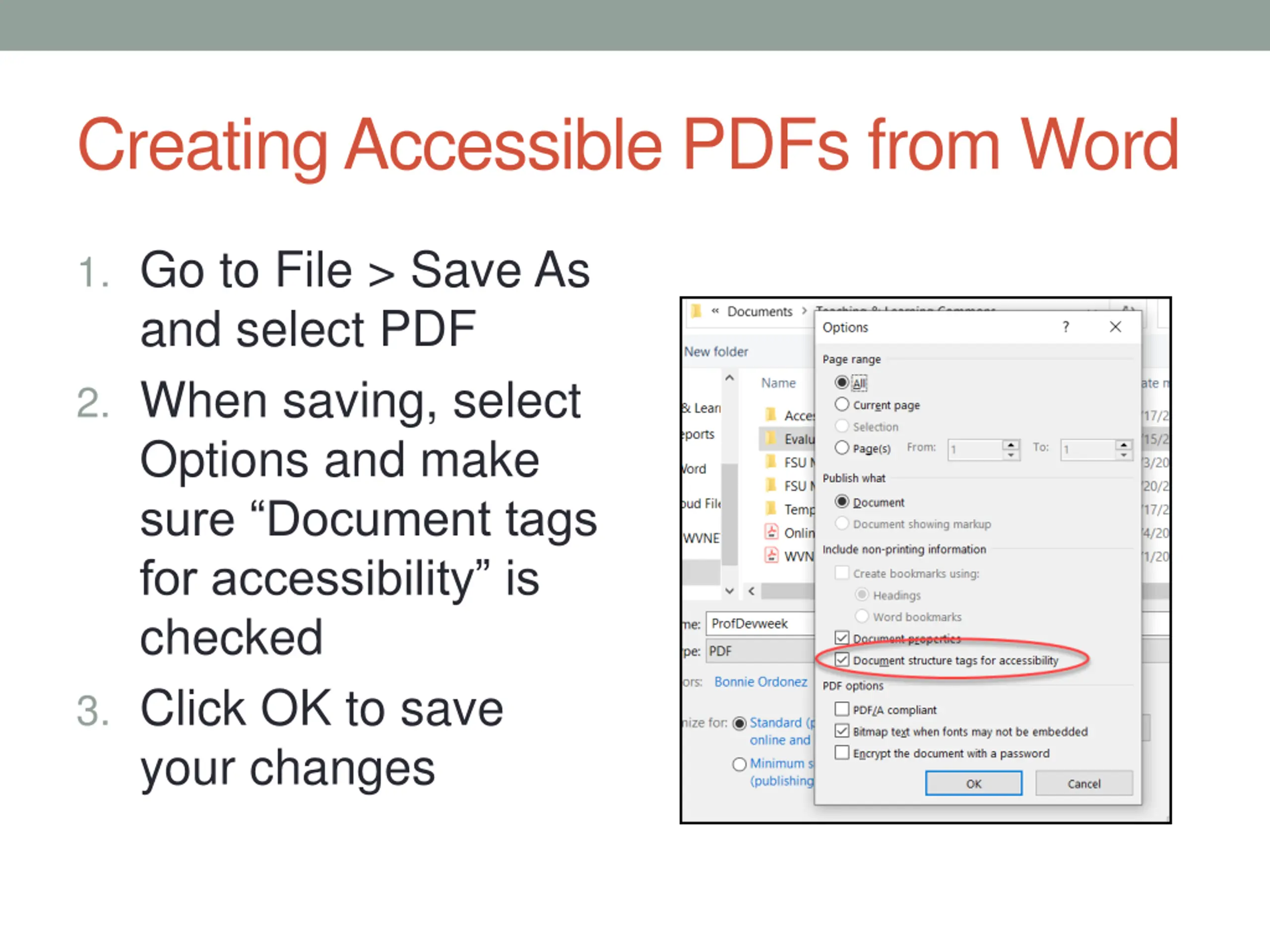Select the Current page radio button
Image resolution: width=1270 pixels, height=952 pixels.
coord(842,405)
